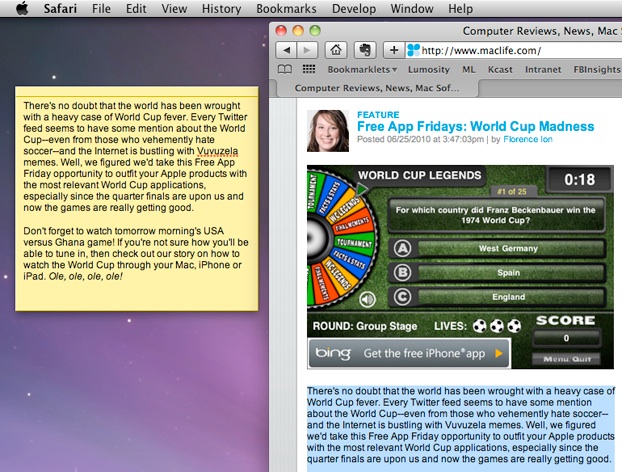The image size is (622, 472).
Task: Open the Help menu
Action: click(461, 8)
